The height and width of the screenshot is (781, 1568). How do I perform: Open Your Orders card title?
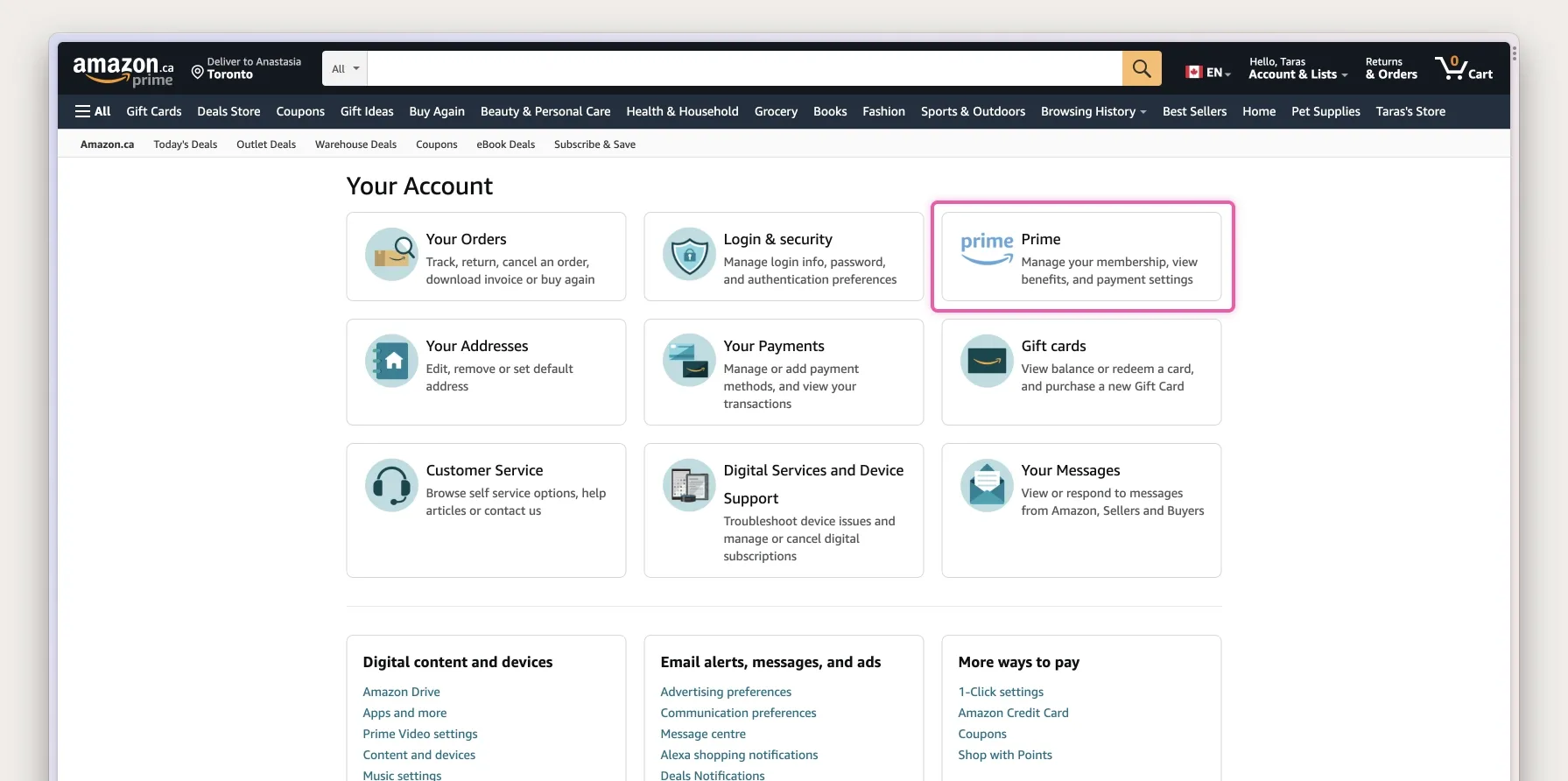(466, 239)
